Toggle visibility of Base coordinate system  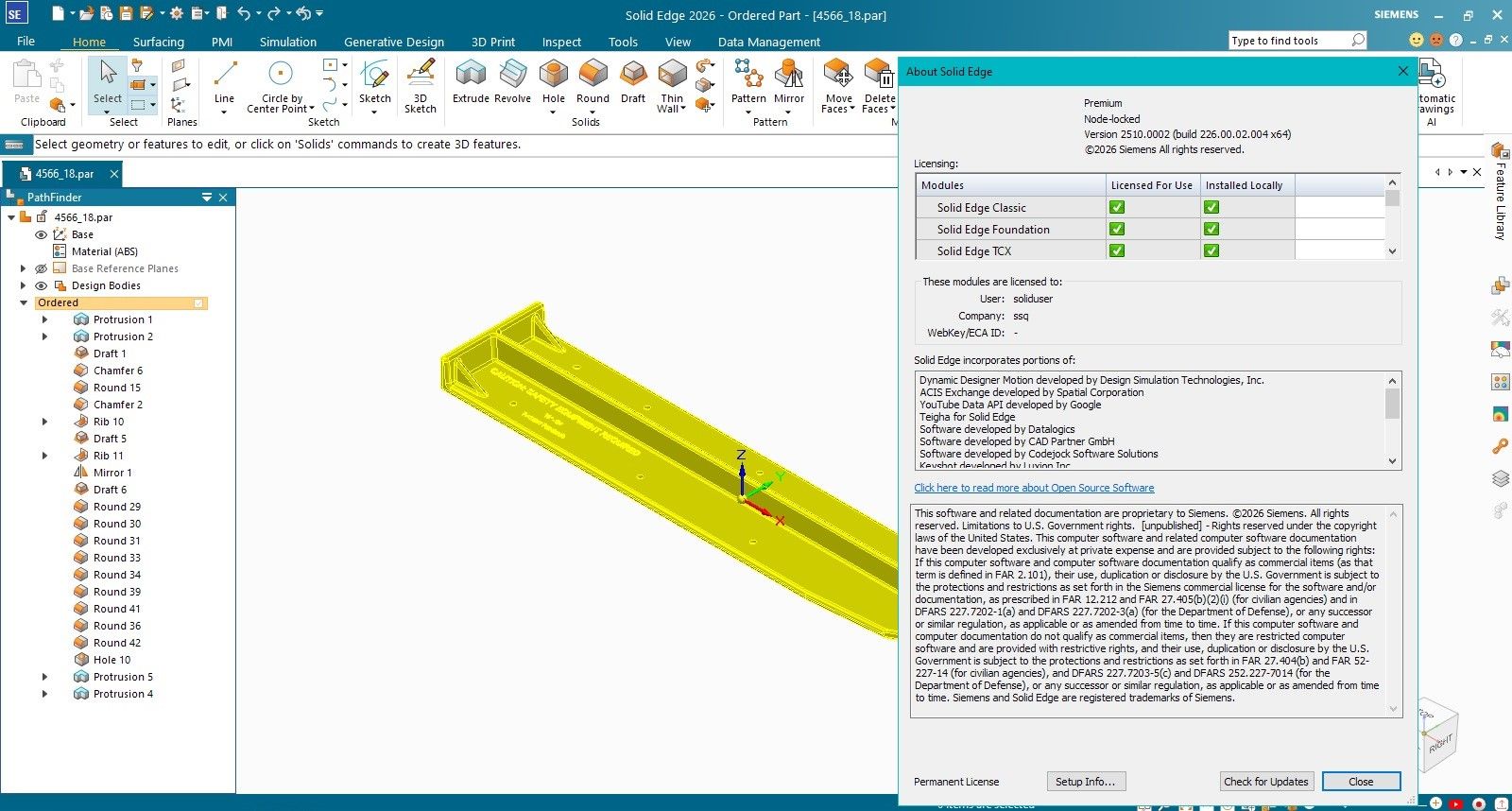41,234
